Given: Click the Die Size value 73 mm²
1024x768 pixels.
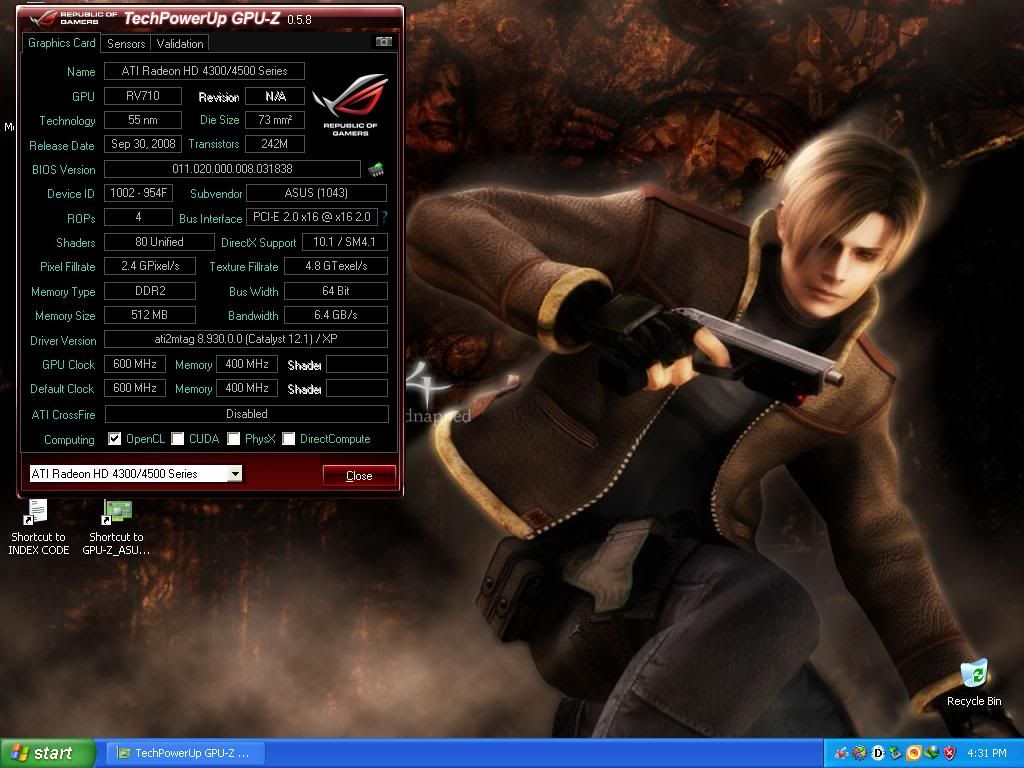Looking at the screenshot, I should (275, 120).
